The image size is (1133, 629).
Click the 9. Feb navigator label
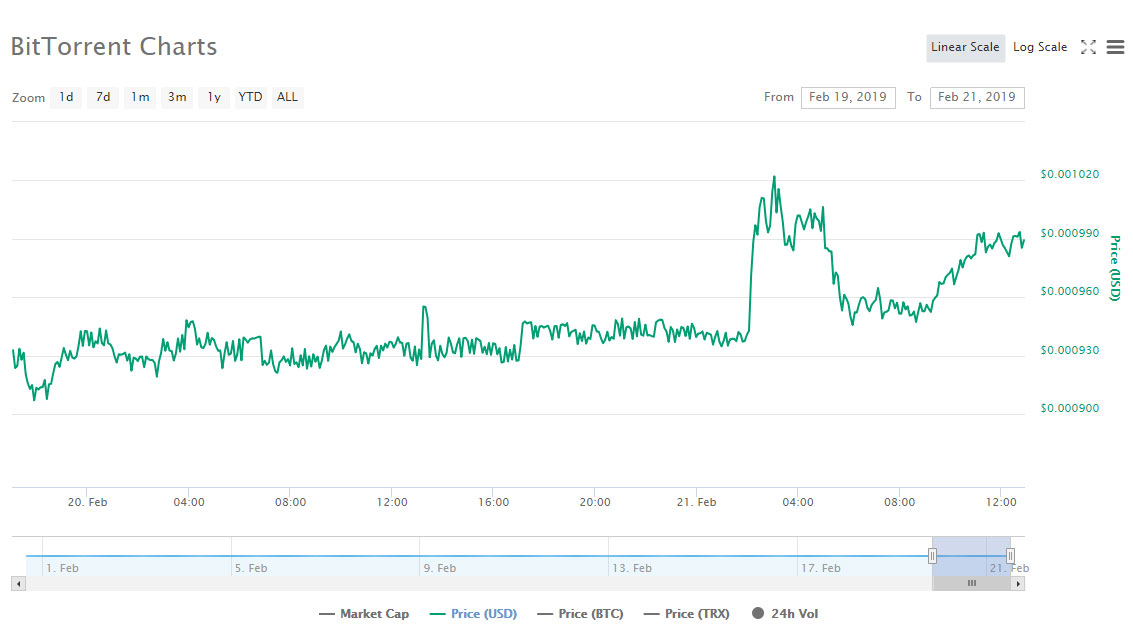click(x=440, y=568)
